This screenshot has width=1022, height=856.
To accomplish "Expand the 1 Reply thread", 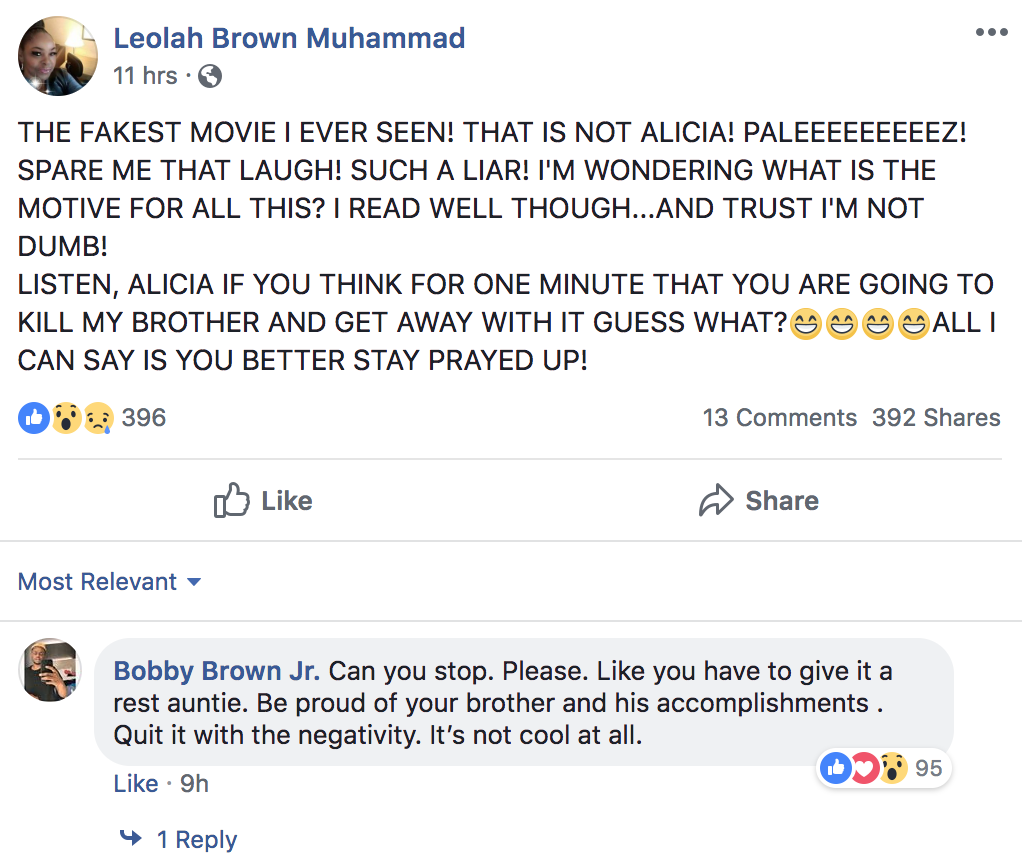I will click(197, 839).
